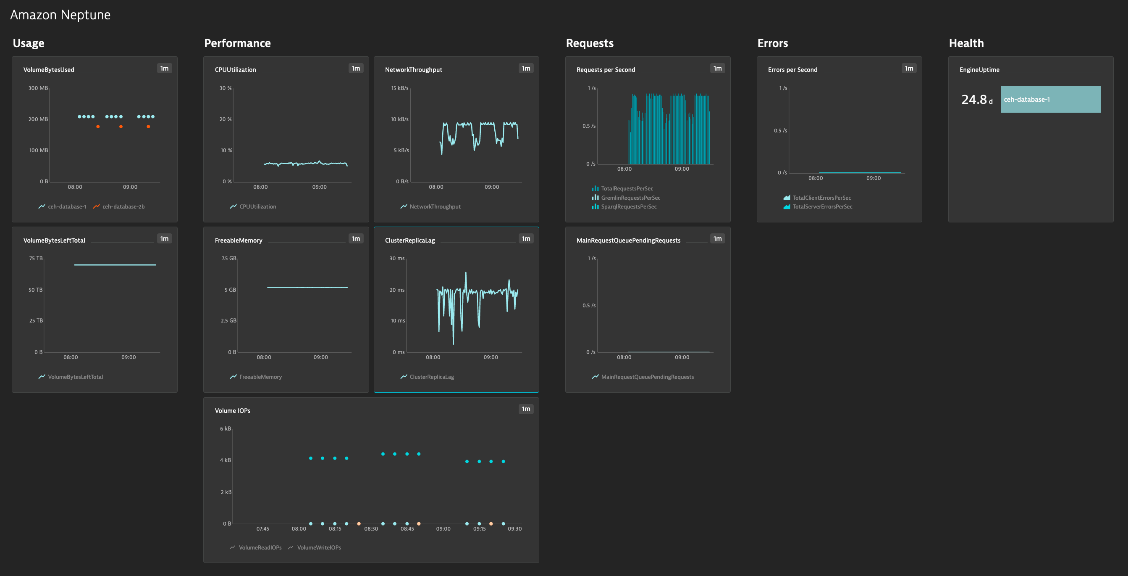Click the Amazon Neptune dashboard title

click(60, 14)
